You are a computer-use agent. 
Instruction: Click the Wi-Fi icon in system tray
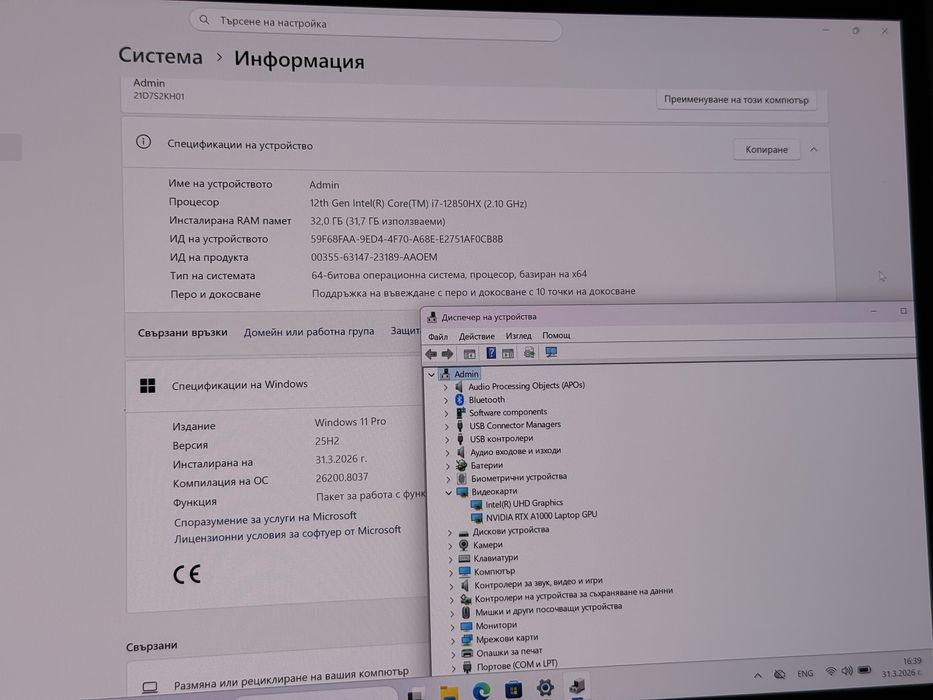[x=831, y=671]
